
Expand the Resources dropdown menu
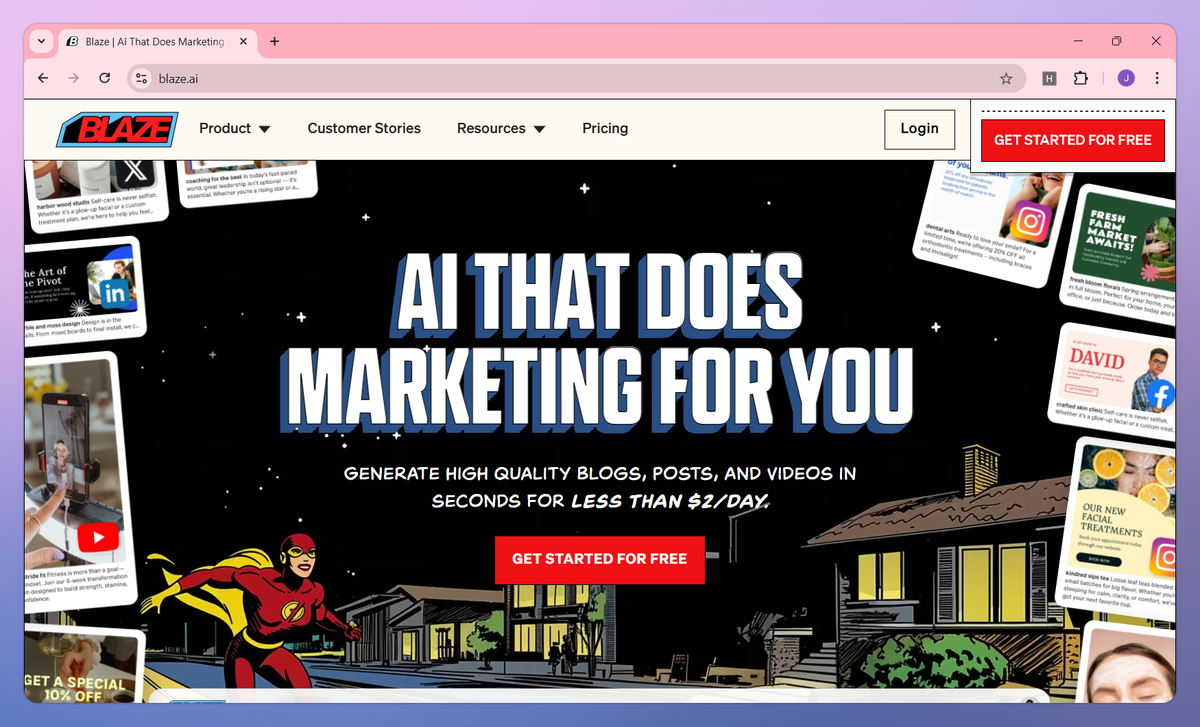point(501,128)
